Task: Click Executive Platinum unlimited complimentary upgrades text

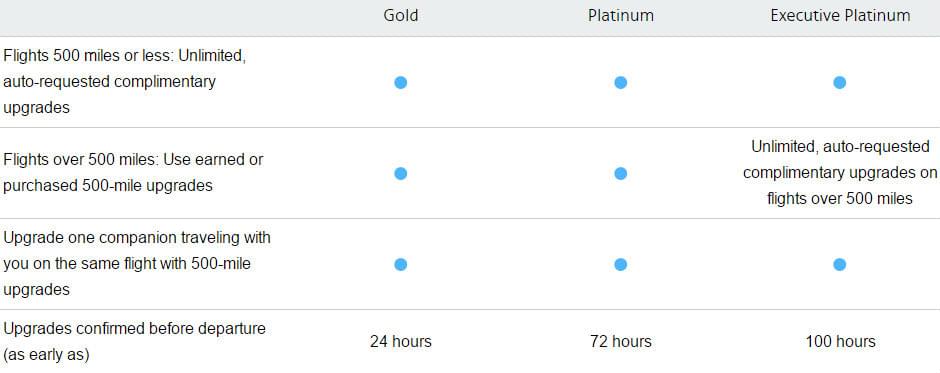Action: [x=840, y=173]
